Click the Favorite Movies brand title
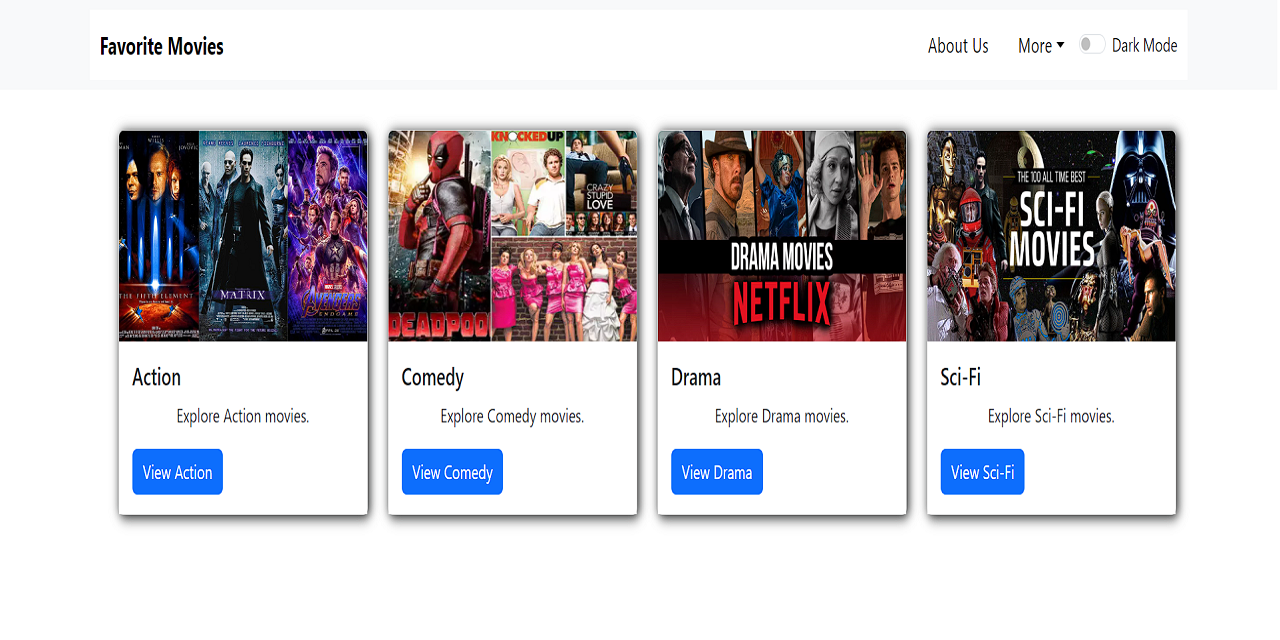The height and width of the screenshot is (640, 1280). click(161, 46)
